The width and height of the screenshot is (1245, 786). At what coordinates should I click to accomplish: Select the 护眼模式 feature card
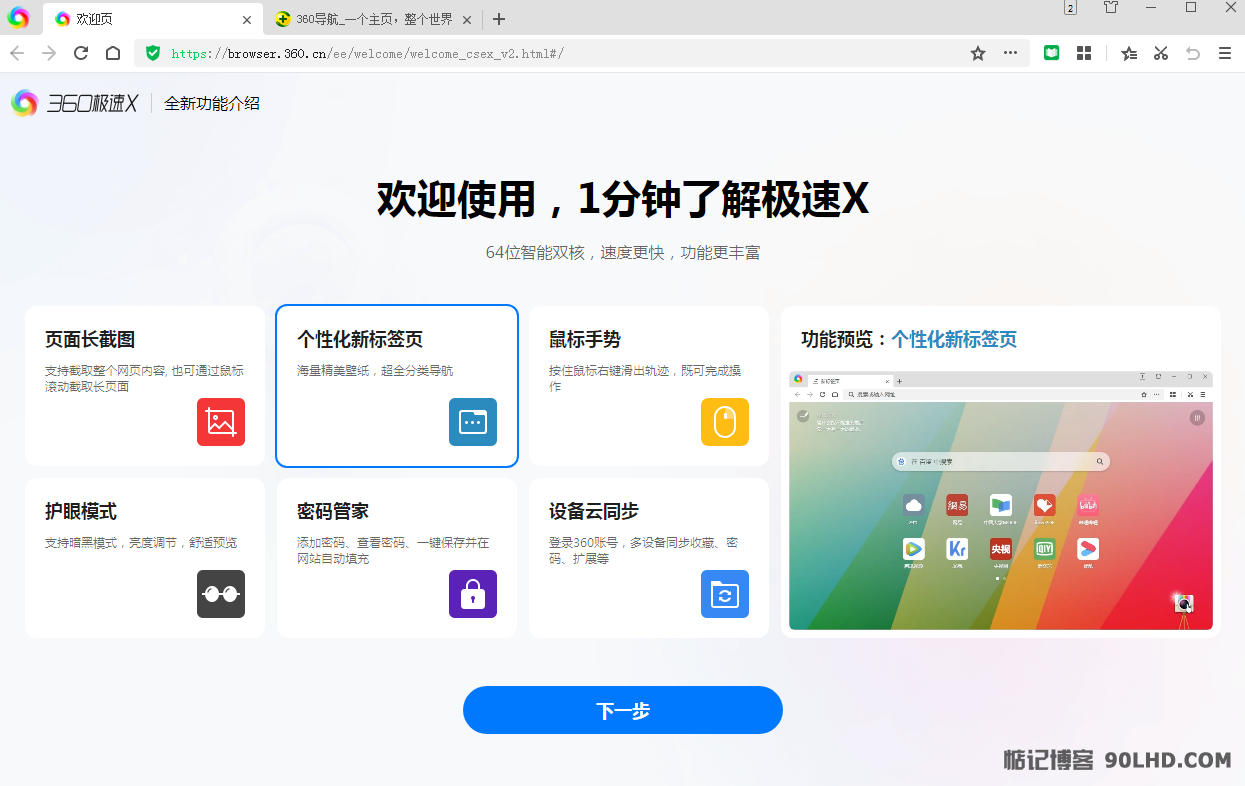[x=145, y=558]
